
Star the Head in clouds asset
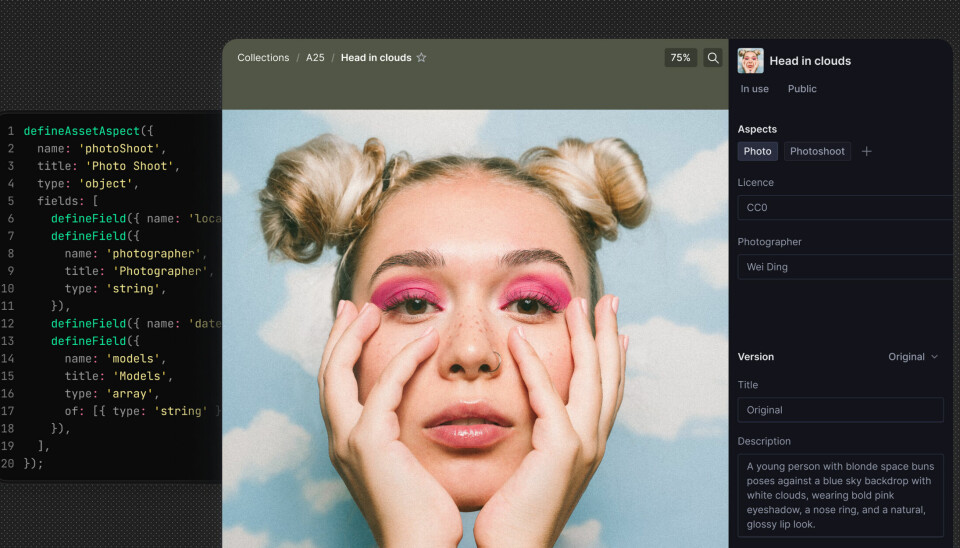[x=421, y=58]
